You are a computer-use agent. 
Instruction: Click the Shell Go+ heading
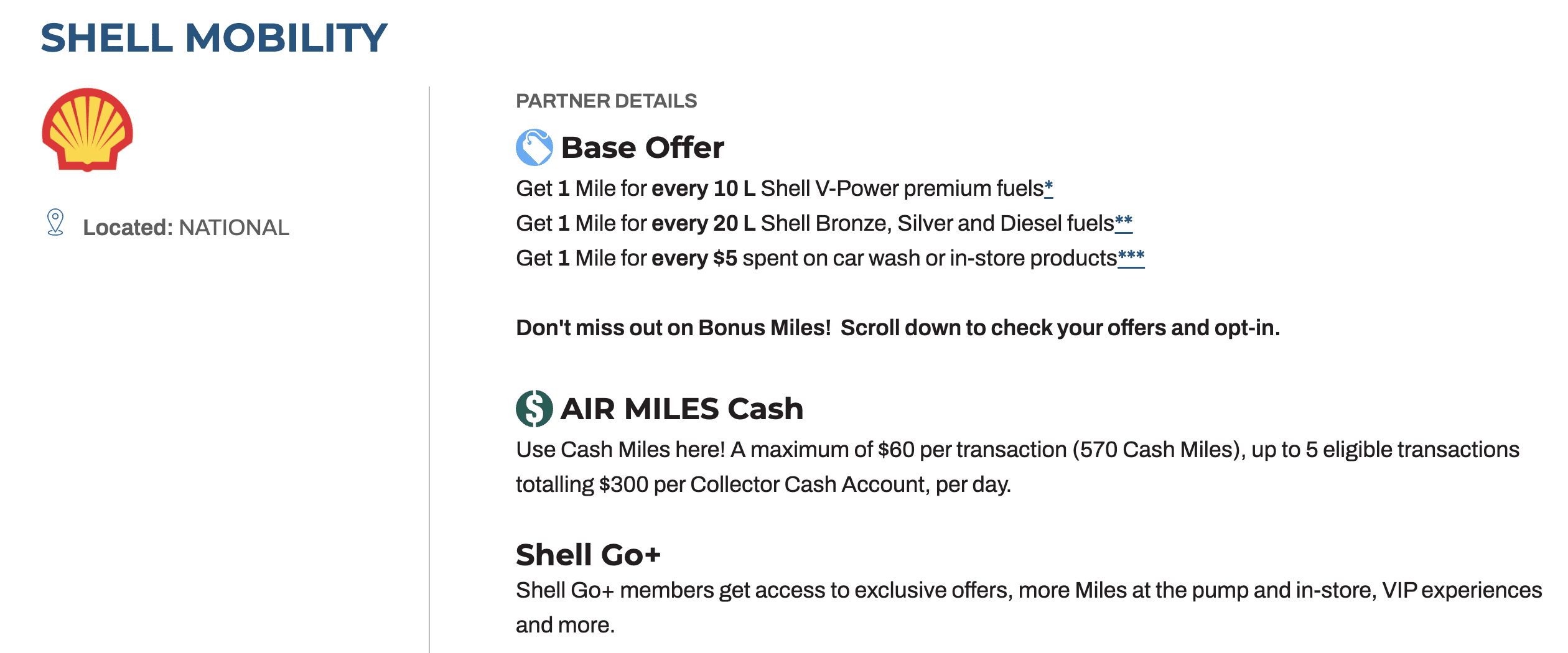(588, 555)
